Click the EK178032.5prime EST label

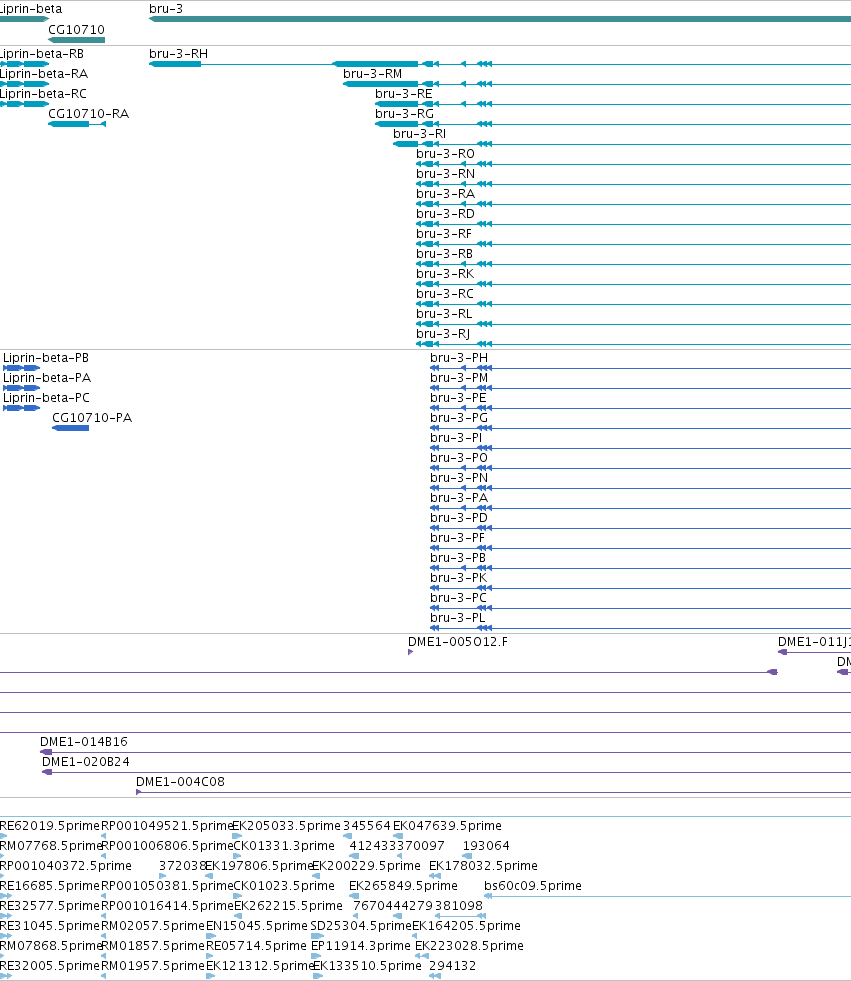483,866
